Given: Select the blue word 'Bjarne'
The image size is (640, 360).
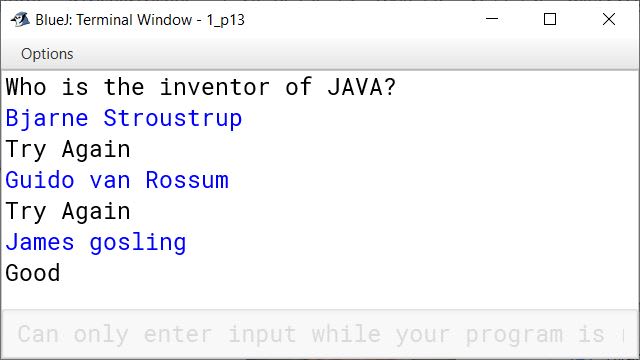Looking at the screenshot, I should pos(47,118).
